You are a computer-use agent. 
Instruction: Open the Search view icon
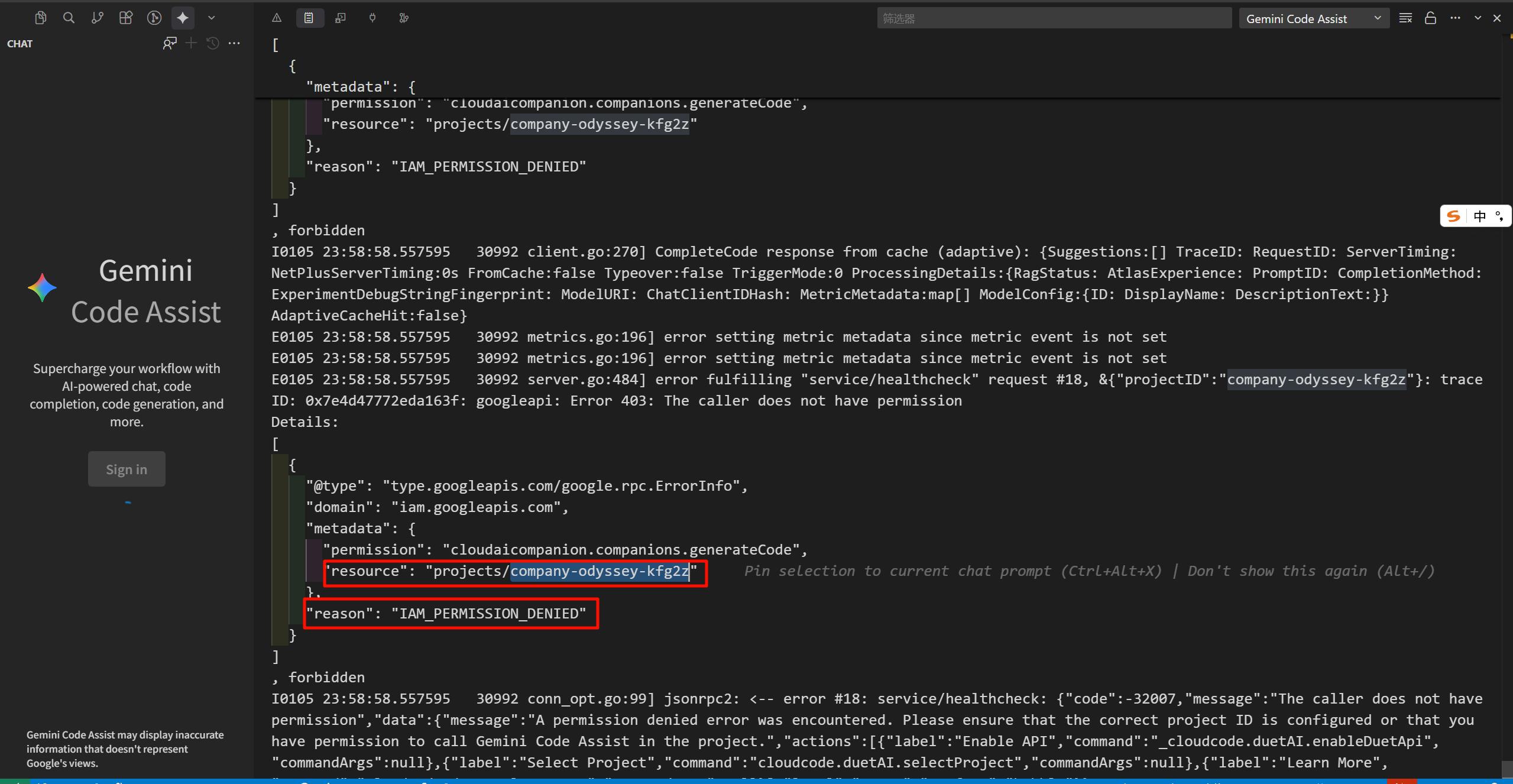(69, 18)
